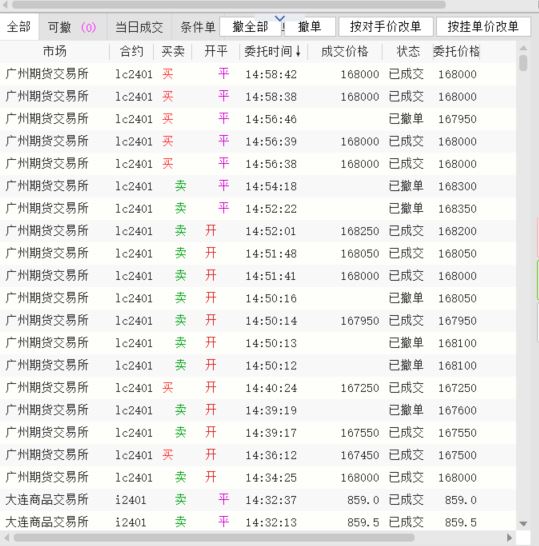Select i2401 order at 14:32:37
Screen dimensions: 539x546
click(258, 500)
